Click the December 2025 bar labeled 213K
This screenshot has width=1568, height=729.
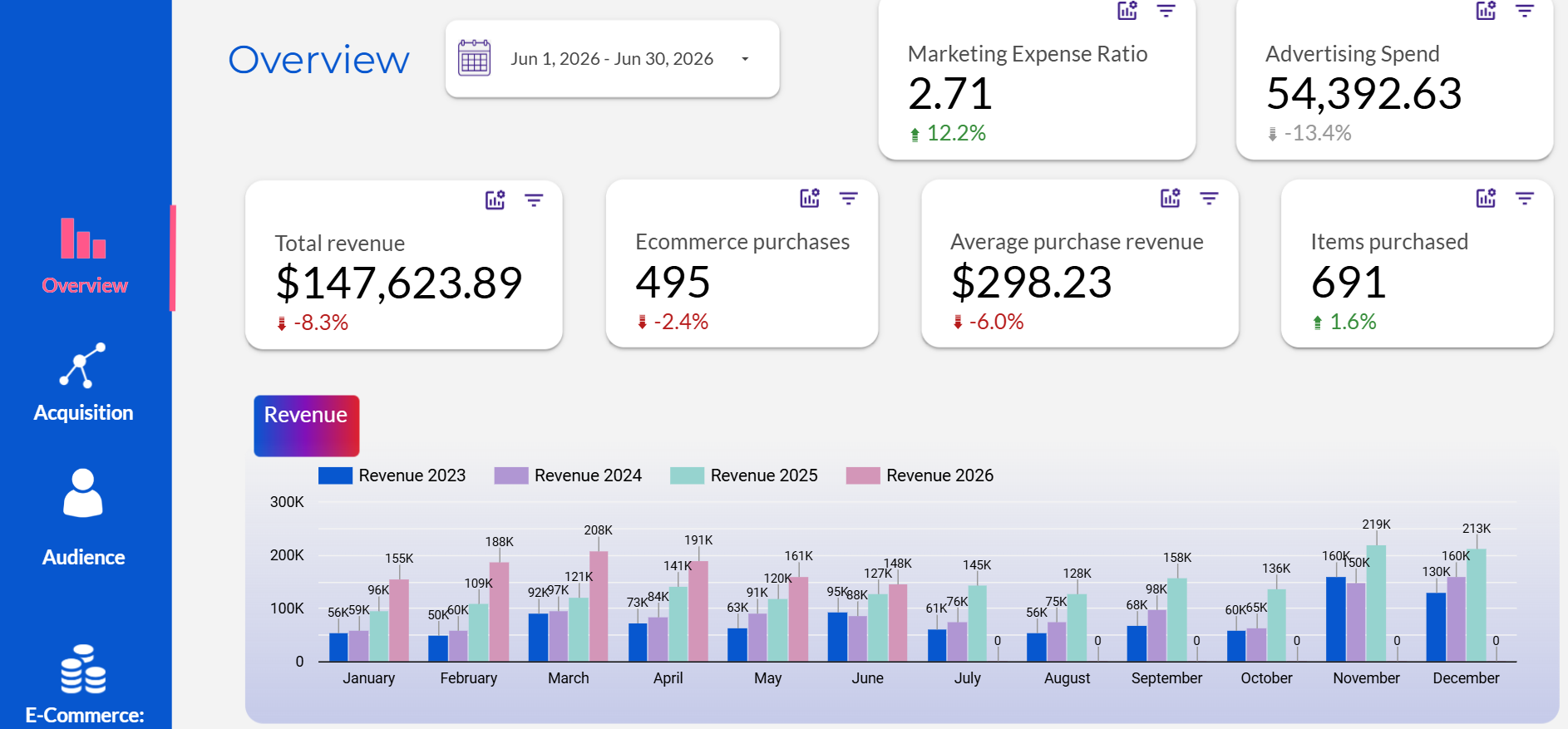(x=1477, y=605)
